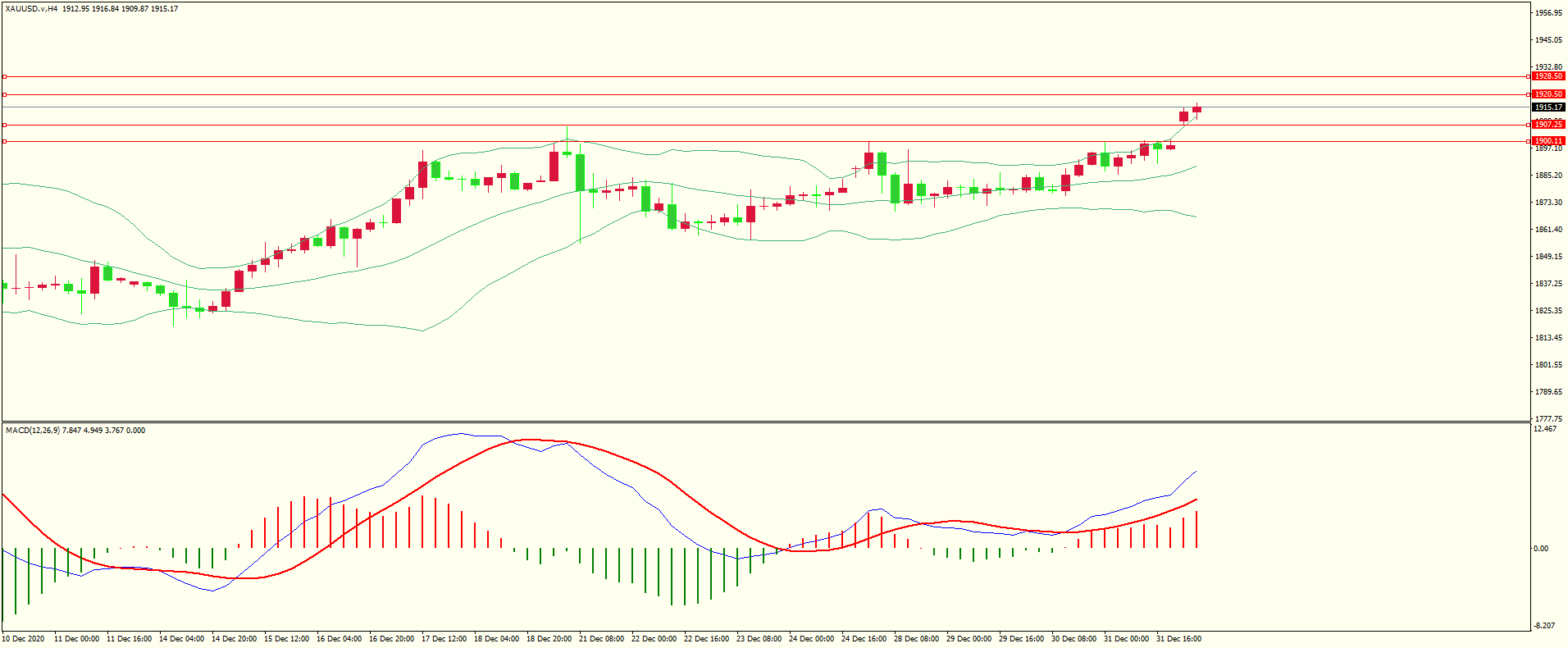
Task: Click the 1801.55 price scale value
Action: pos(1548,365)
